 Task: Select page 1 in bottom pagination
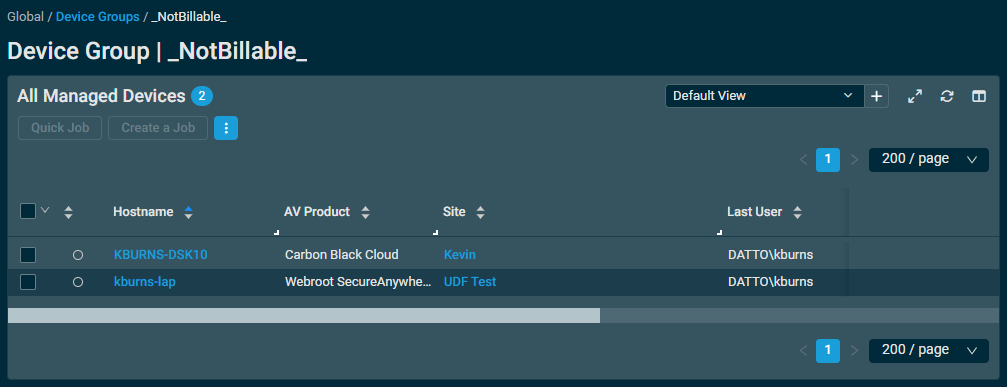tap(828, 350)
